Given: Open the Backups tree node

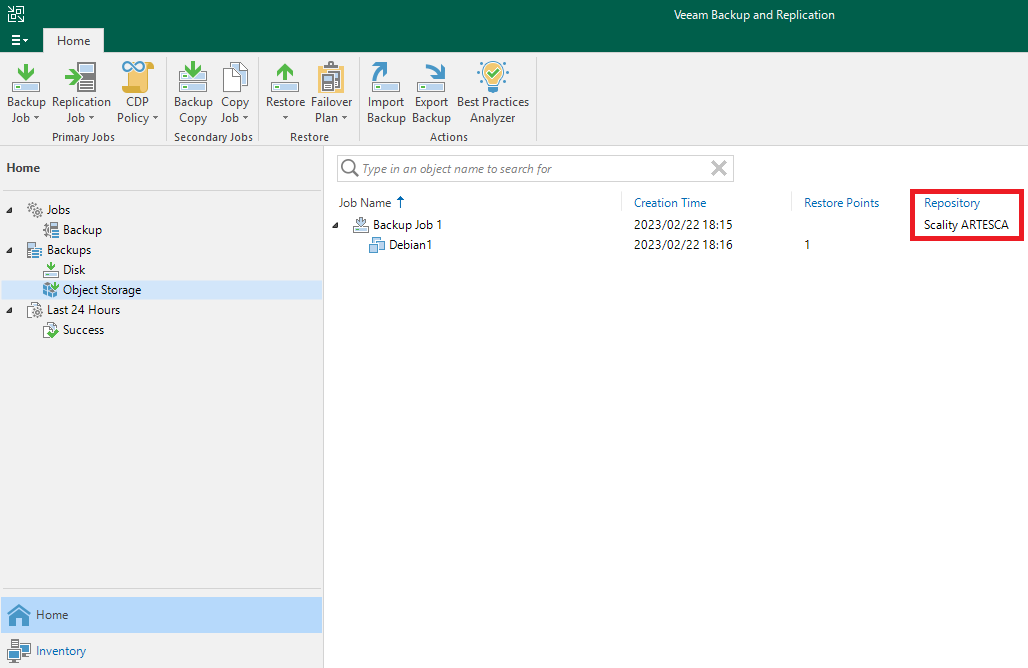Looking at the screenshot, I should click(69, 250).
